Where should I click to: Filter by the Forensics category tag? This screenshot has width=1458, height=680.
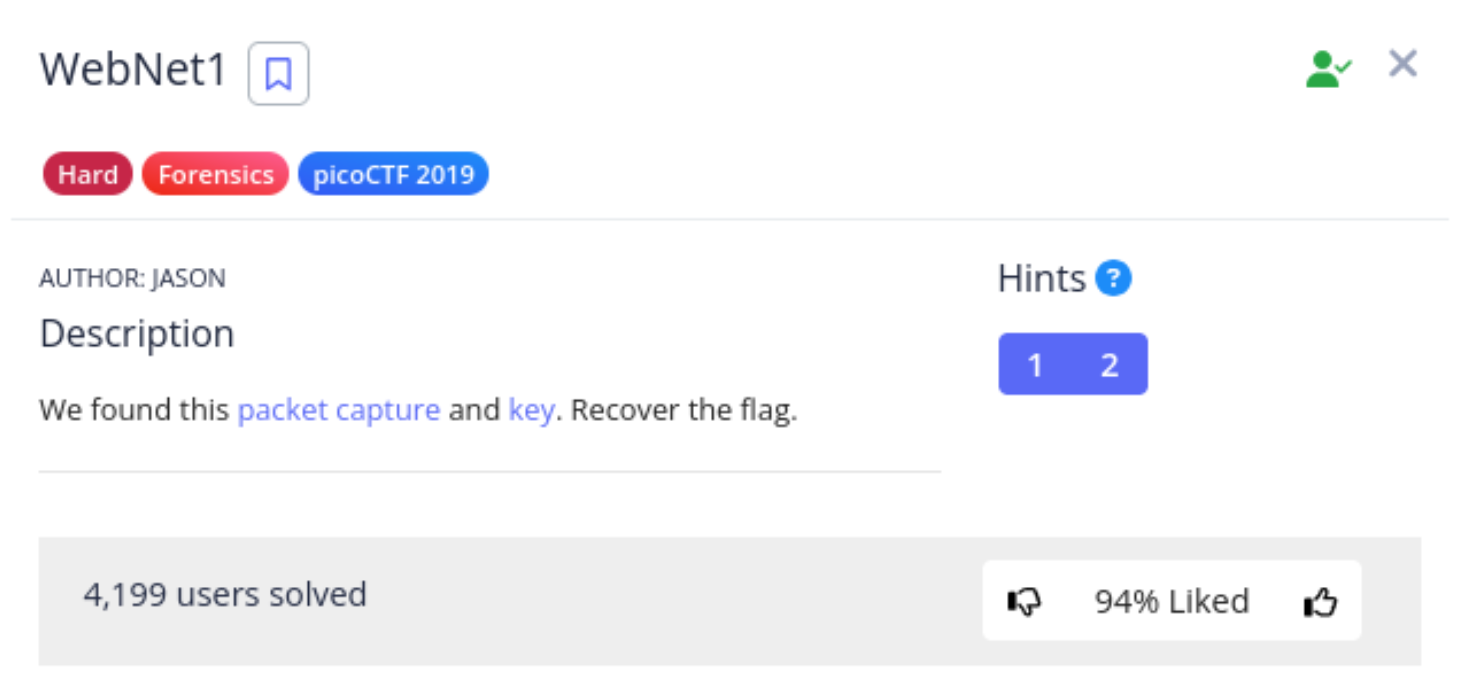[x=216, y=174]
